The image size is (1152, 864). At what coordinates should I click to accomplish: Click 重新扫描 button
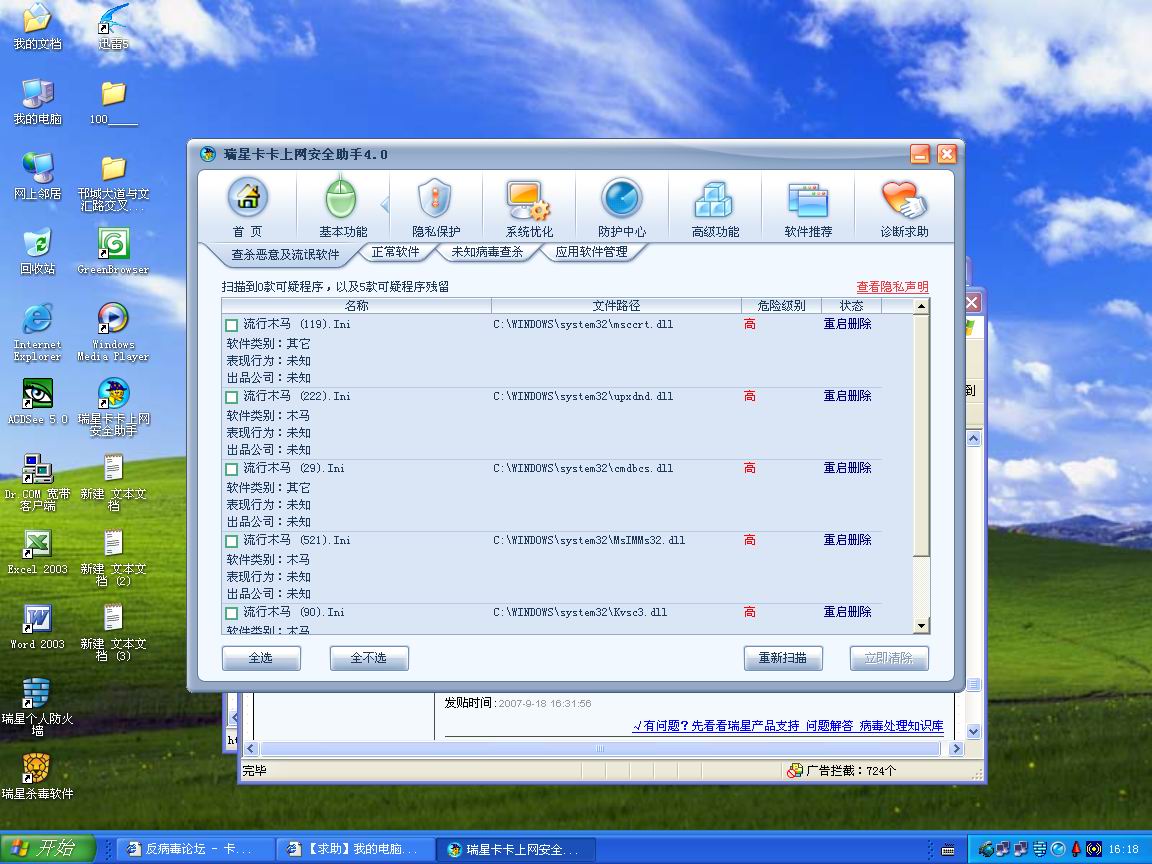coord(782,658)
